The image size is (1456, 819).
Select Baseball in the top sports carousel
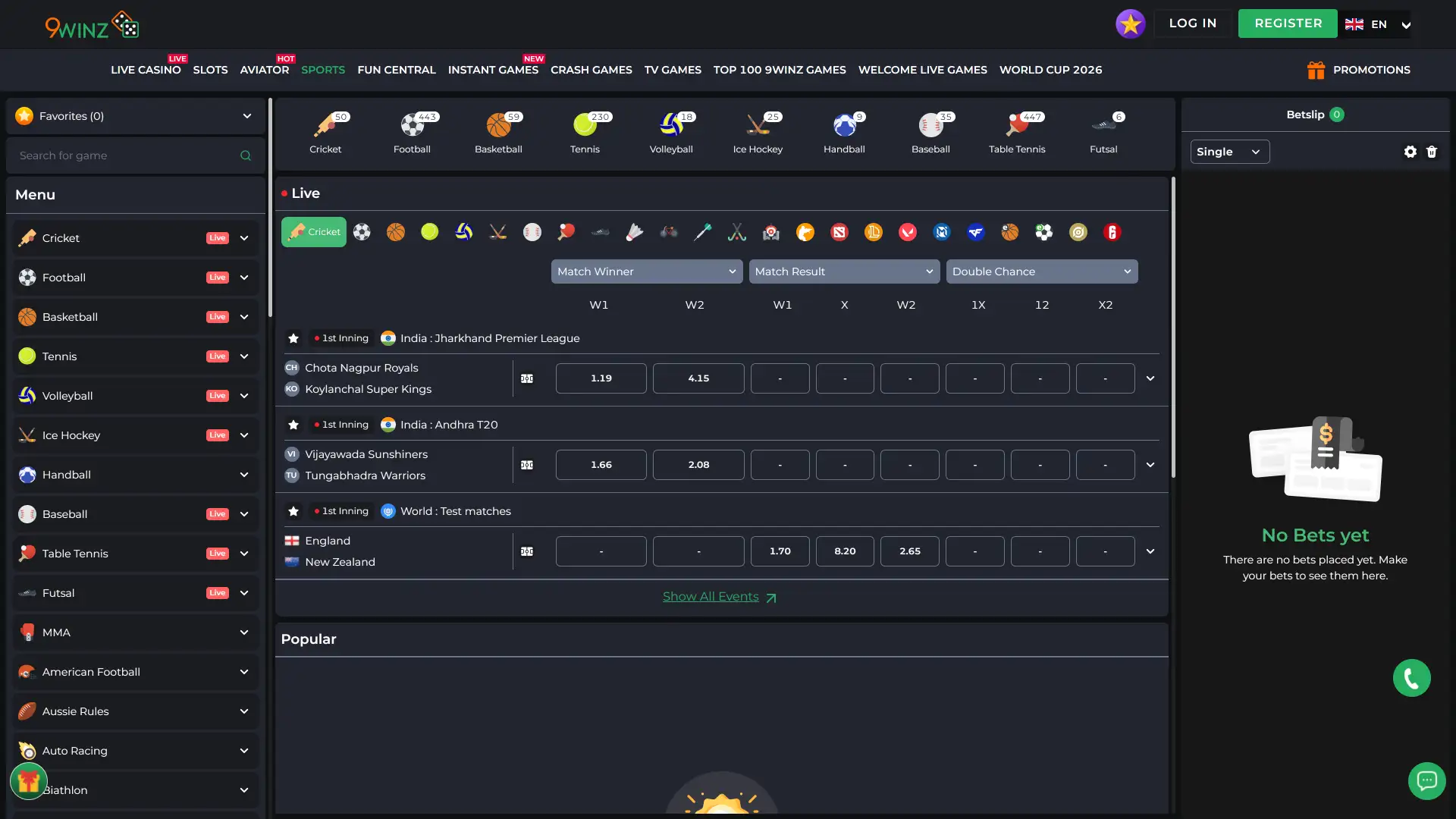[x=930, y=133]
